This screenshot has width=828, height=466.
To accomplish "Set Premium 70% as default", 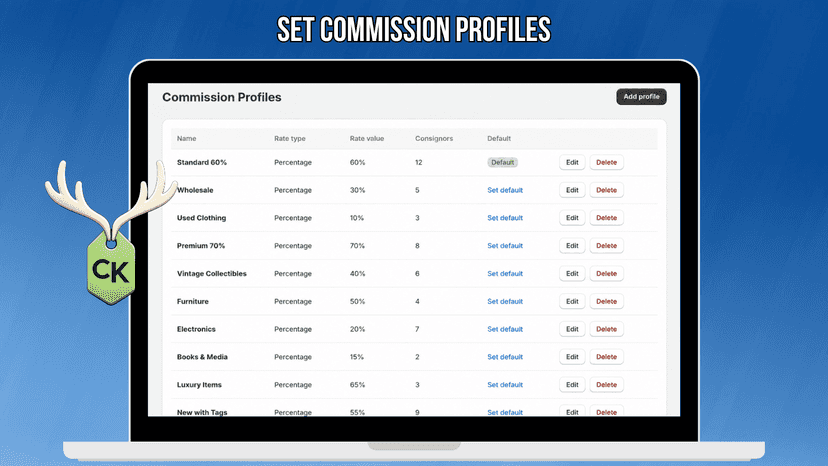I will click(505, 246).
